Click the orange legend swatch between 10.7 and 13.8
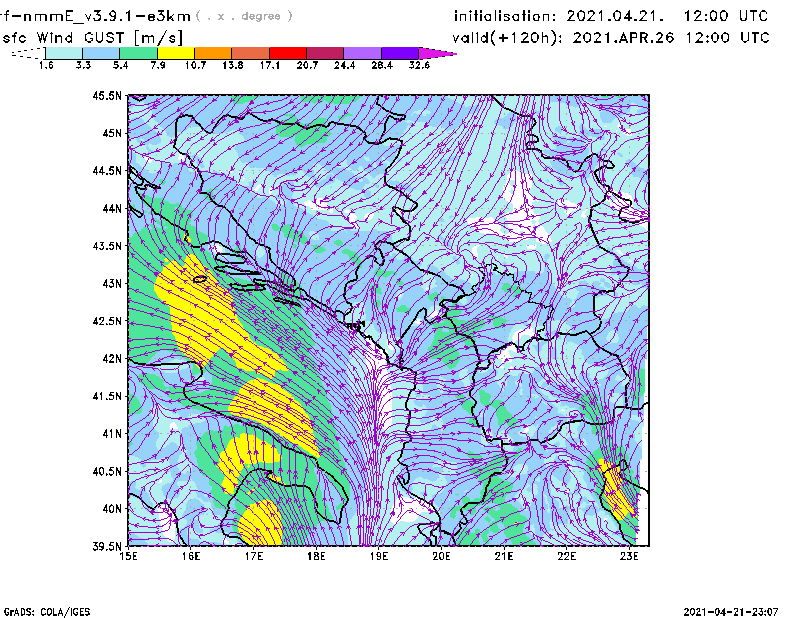This screenshot has height=618, width=800. coord(213,53)
